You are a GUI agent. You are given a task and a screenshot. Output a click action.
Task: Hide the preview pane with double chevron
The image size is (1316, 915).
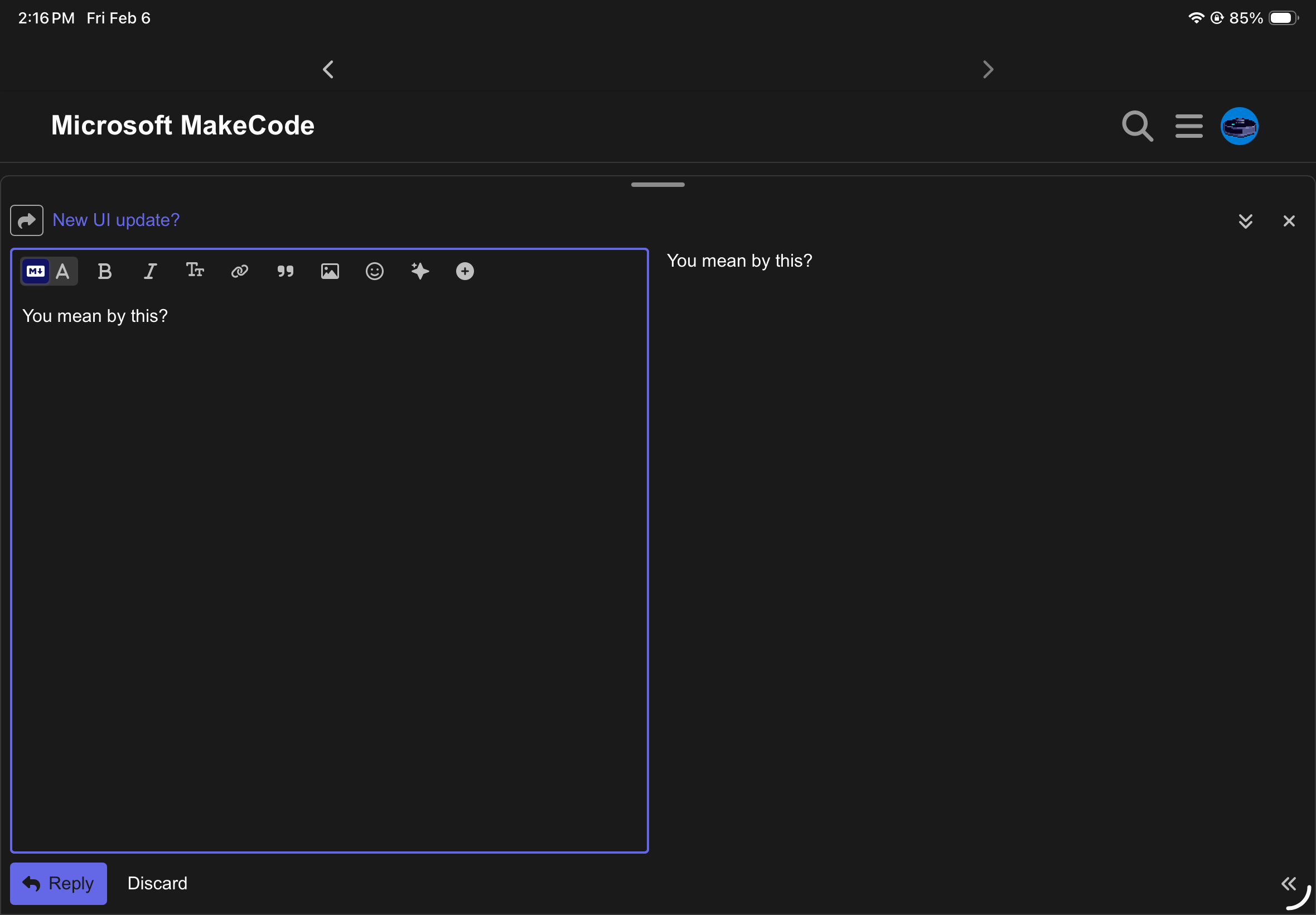(1288, 883)
